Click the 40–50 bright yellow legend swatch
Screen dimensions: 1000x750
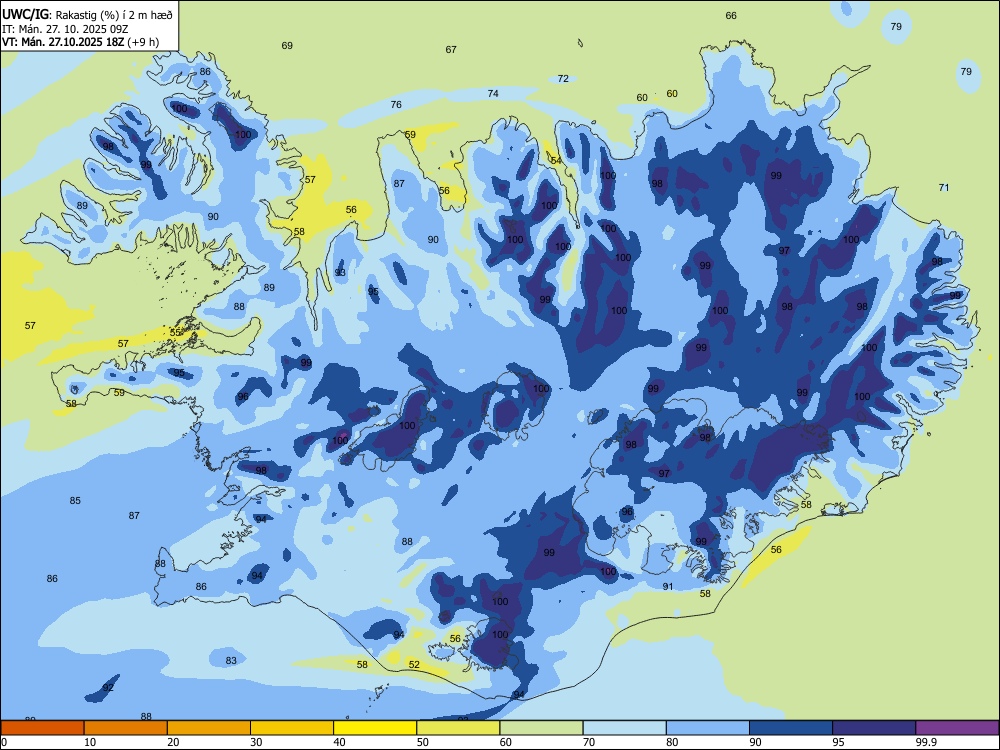[375, 728]
